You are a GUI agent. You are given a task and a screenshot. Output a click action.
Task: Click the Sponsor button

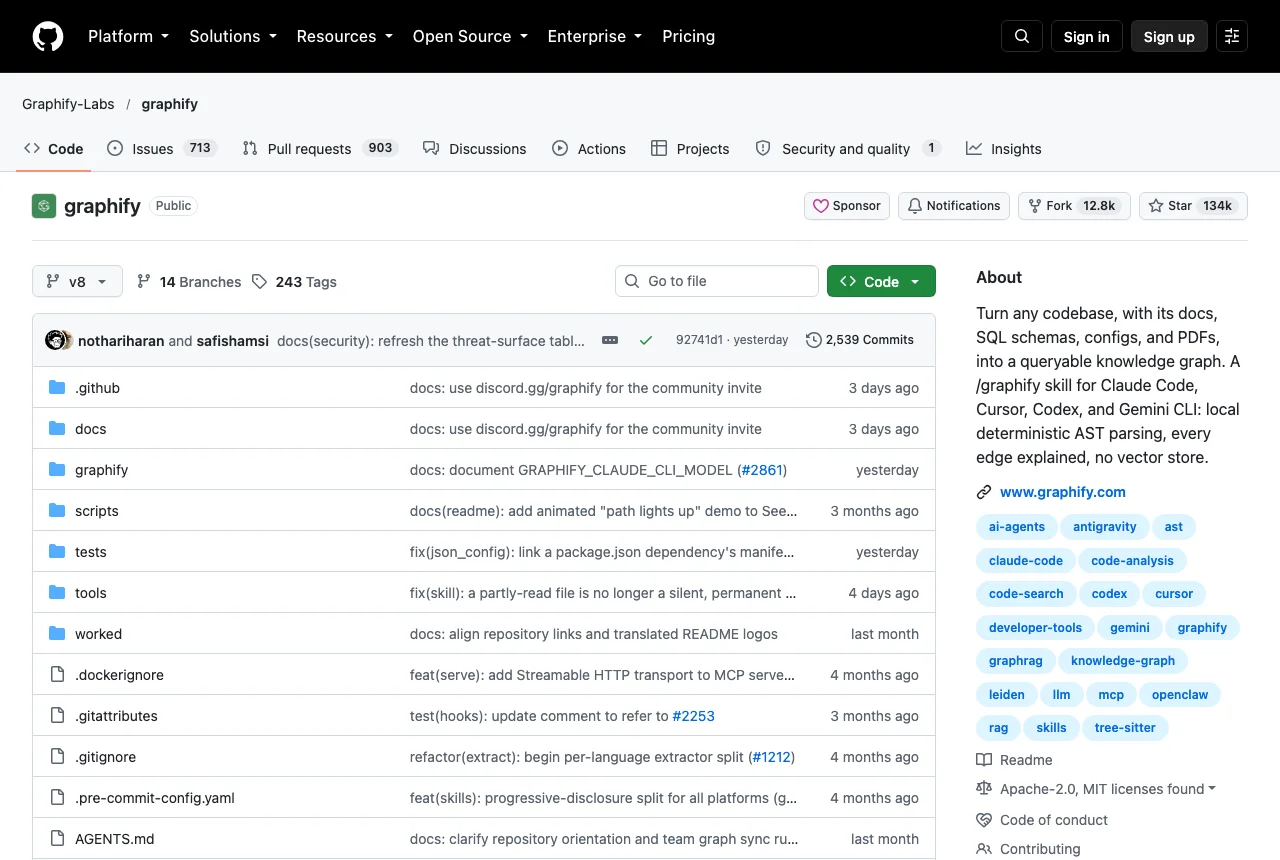click(x=847, y=206)
